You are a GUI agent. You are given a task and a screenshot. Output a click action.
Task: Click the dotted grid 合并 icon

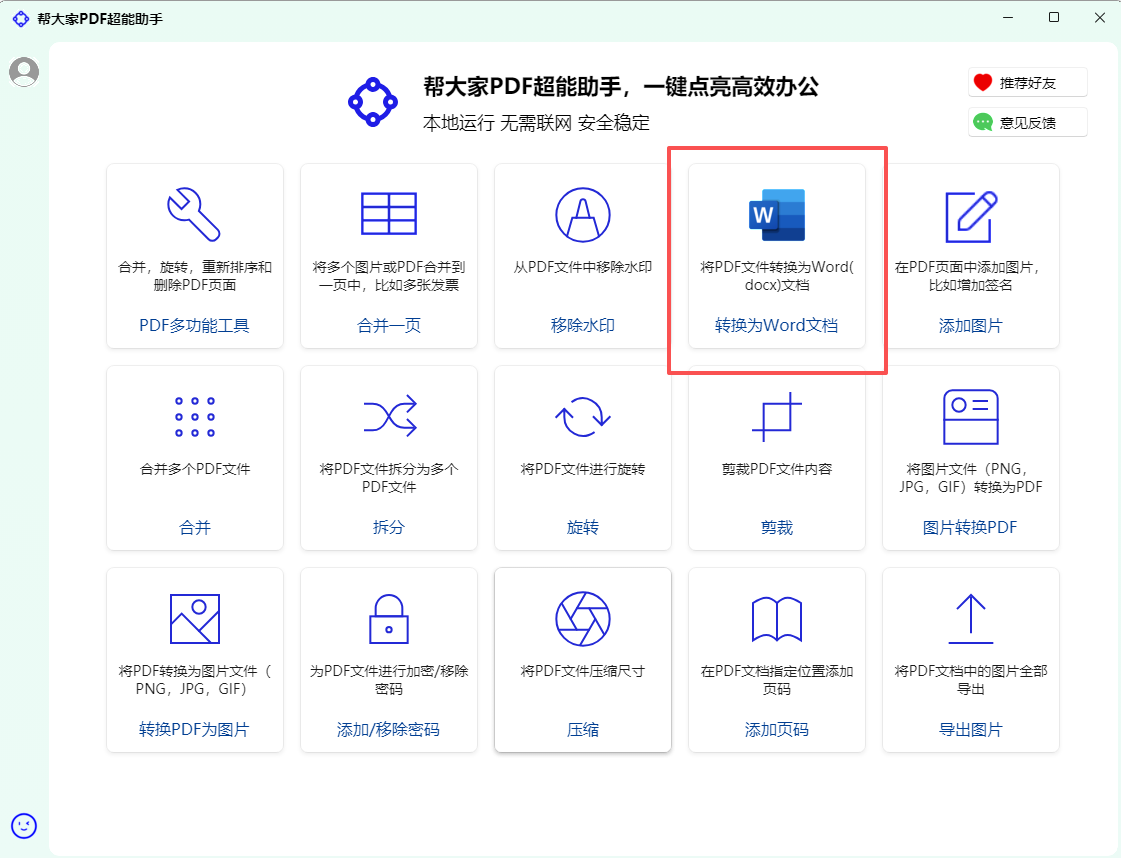point(194,416)
